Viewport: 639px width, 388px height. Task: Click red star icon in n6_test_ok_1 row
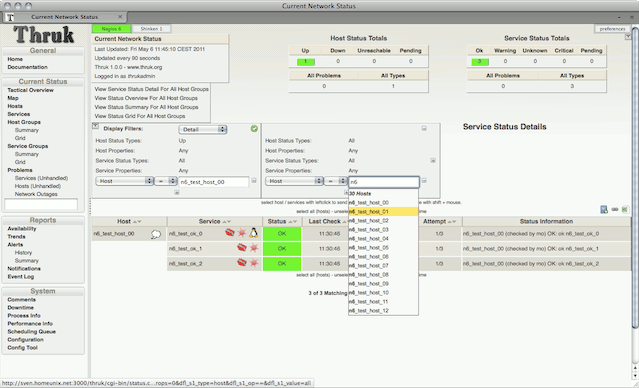tap(254, 248)
